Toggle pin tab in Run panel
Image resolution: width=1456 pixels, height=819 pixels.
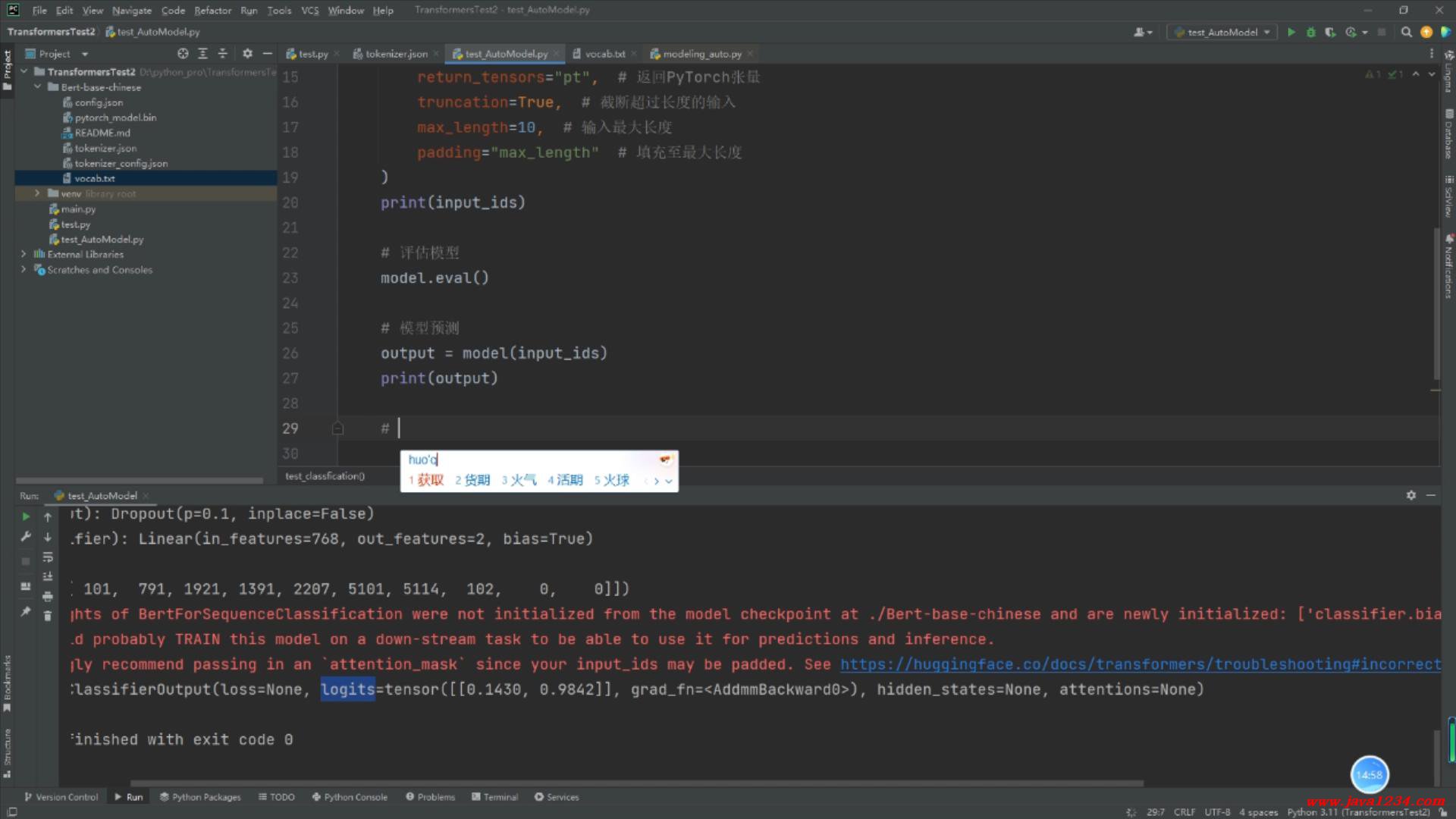click(26, 611)
